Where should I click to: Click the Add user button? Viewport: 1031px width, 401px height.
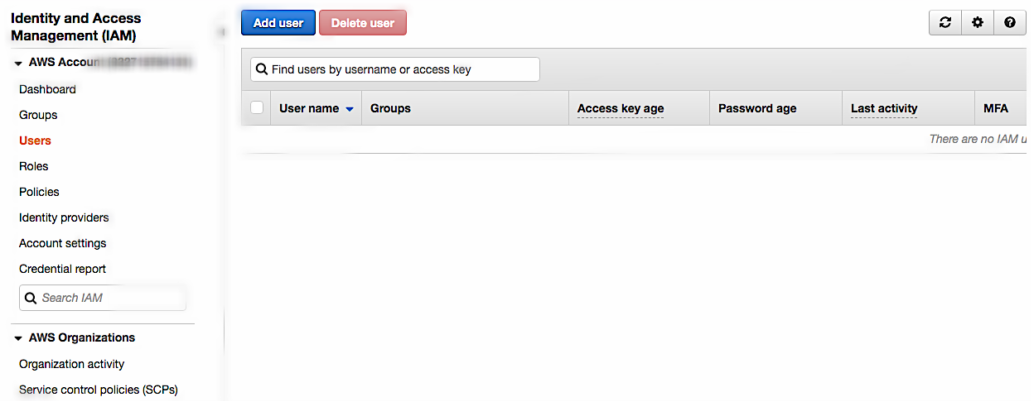278,23
